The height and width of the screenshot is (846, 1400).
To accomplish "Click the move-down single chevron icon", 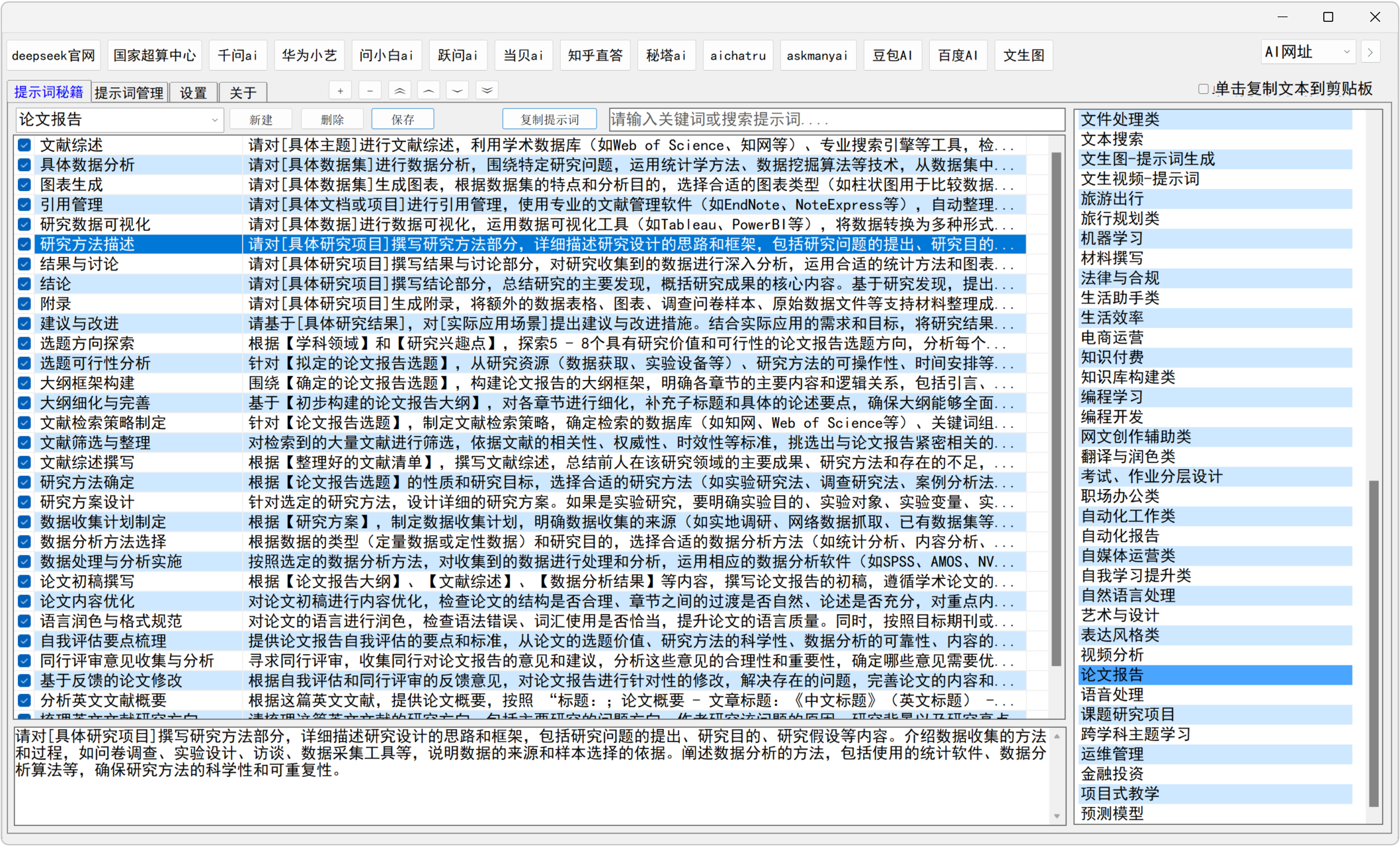I will pos(458,91).
